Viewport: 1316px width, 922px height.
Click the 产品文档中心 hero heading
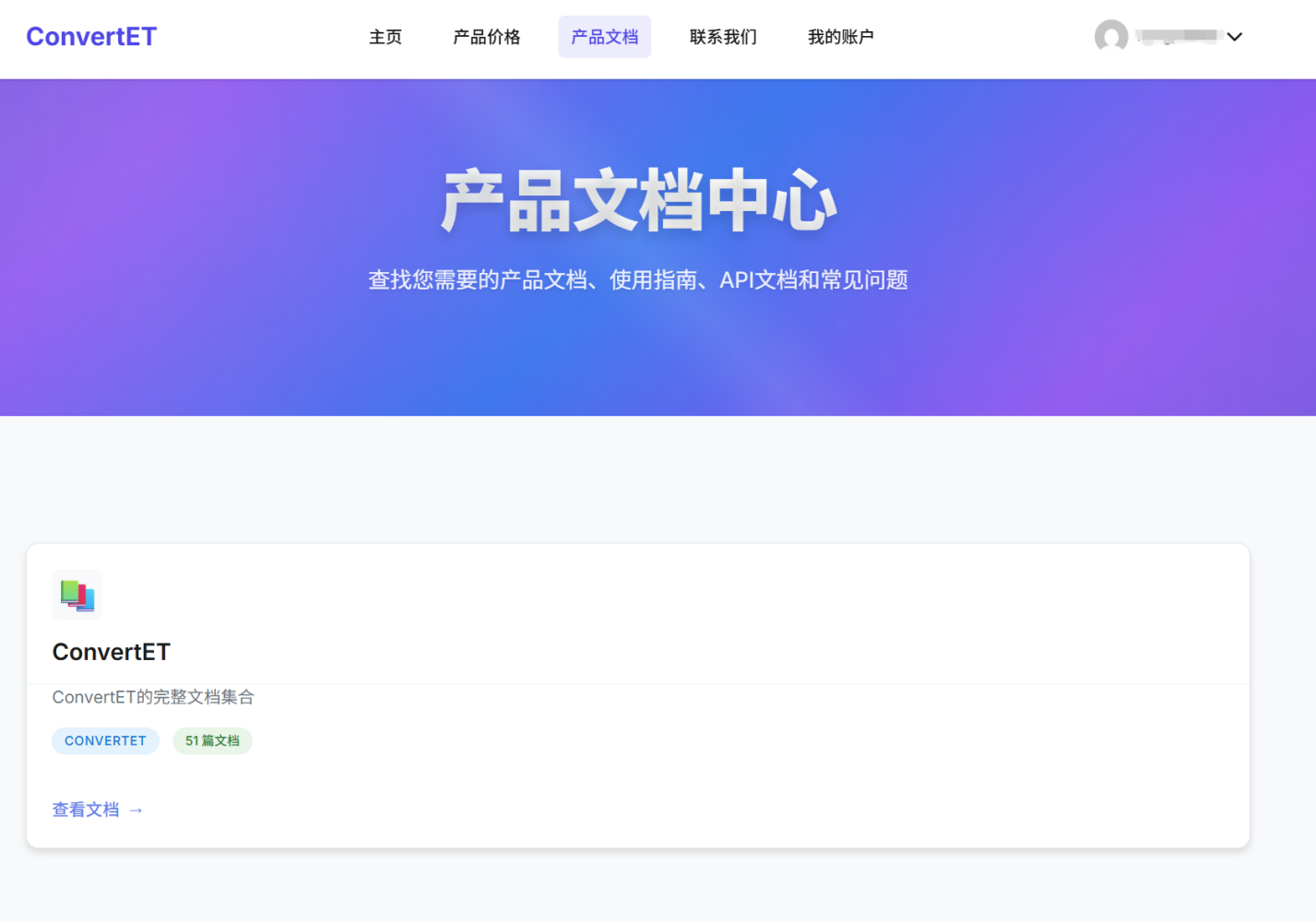click(638, 200)
